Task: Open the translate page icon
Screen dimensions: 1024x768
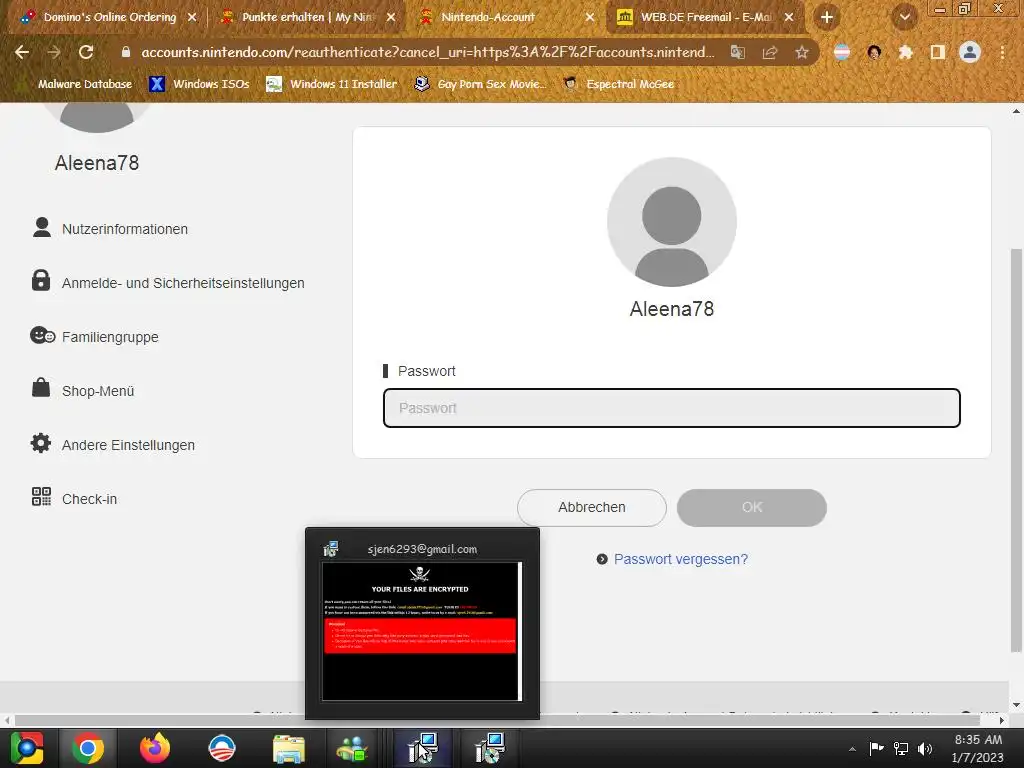Action: pos(737,52)
